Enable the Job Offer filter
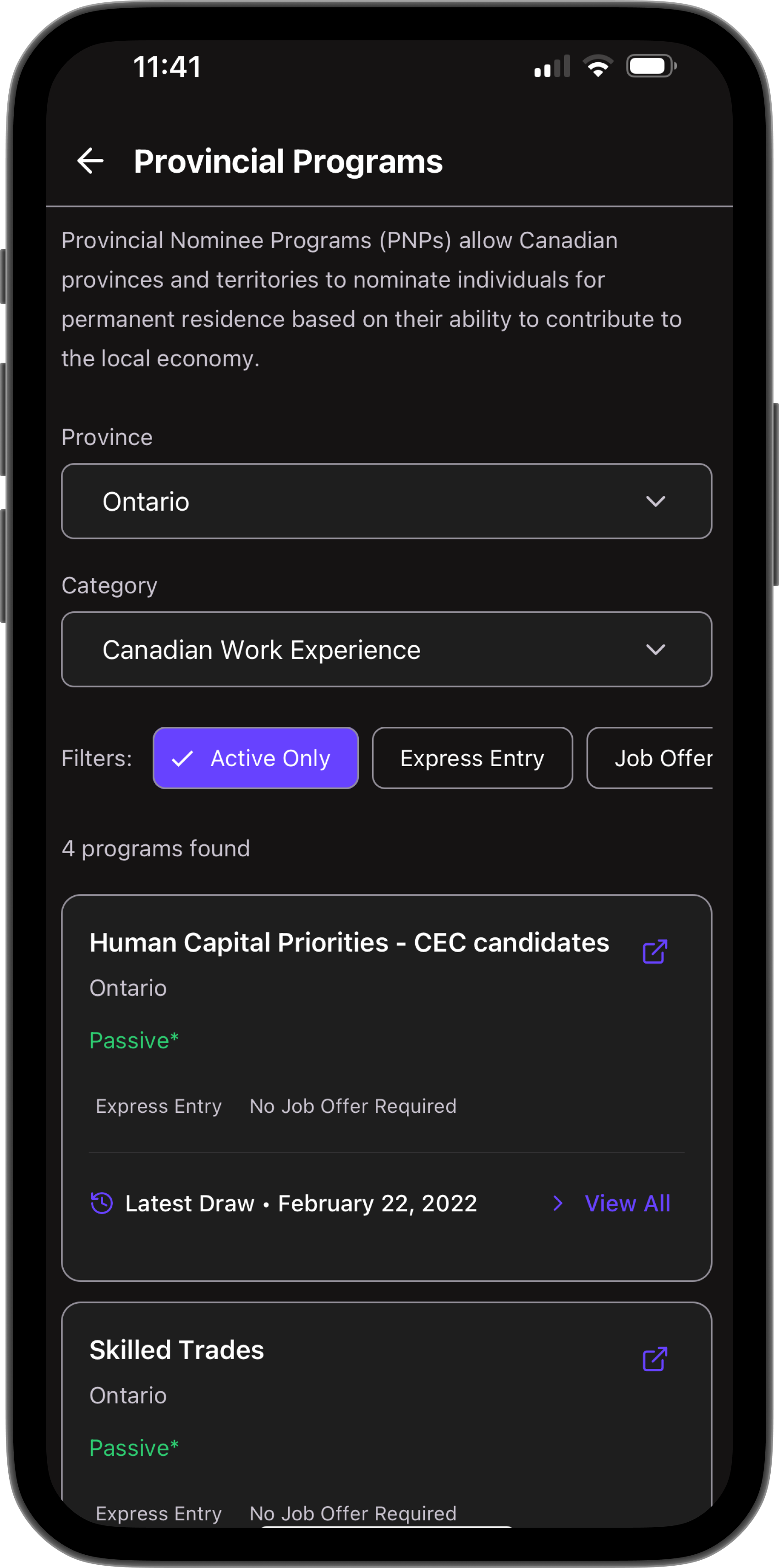The height and width of the screenshot is (1568, 779). point(664,758)
